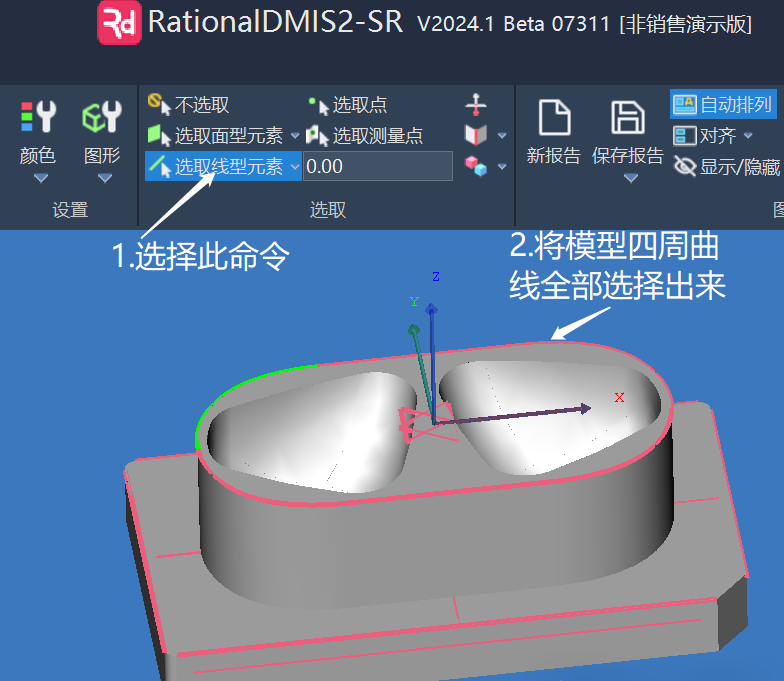The width and height of the screenshot is (784, 681).
Task: Open the 对齐 alignment dropdown
Action: [748, 136]
